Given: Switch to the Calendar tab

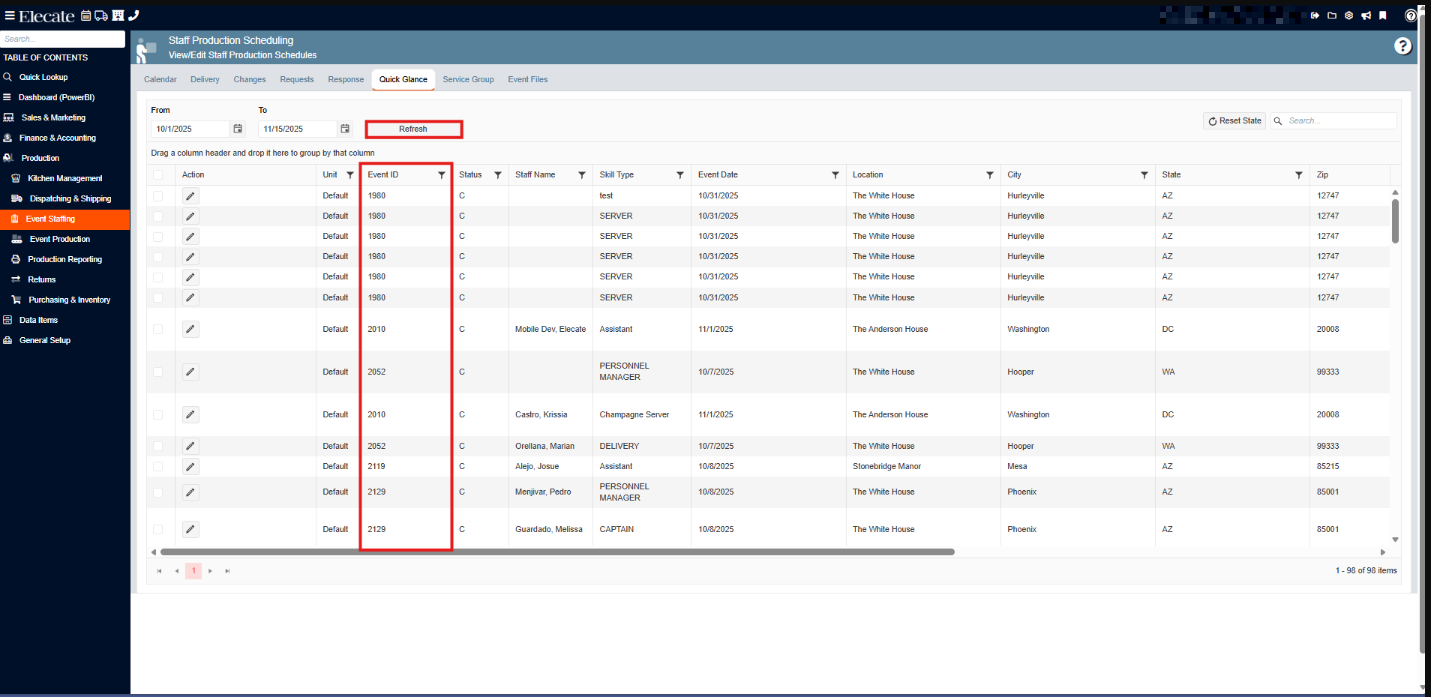Looking at the screenshot, I should [160, 79].
